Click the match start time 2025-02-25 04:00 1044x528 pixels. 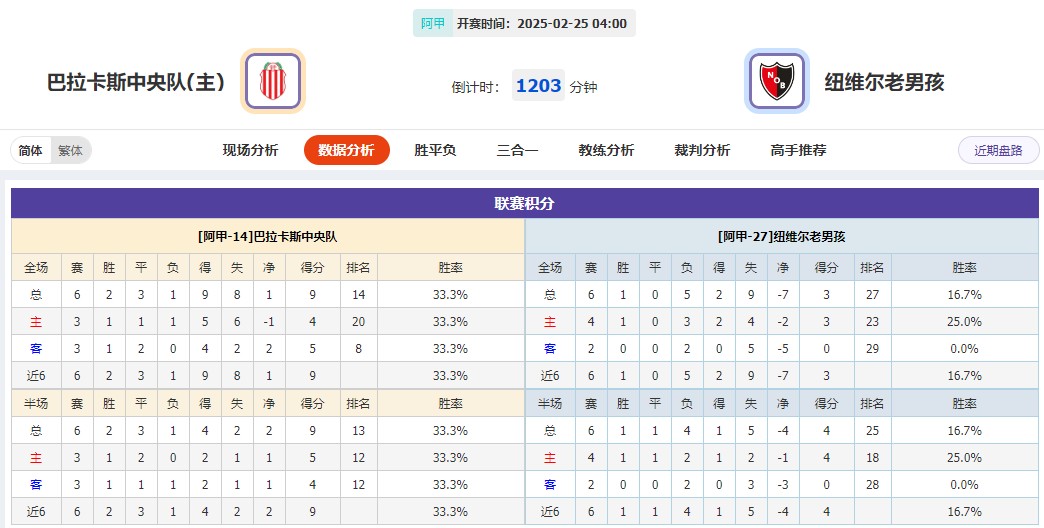572,23
